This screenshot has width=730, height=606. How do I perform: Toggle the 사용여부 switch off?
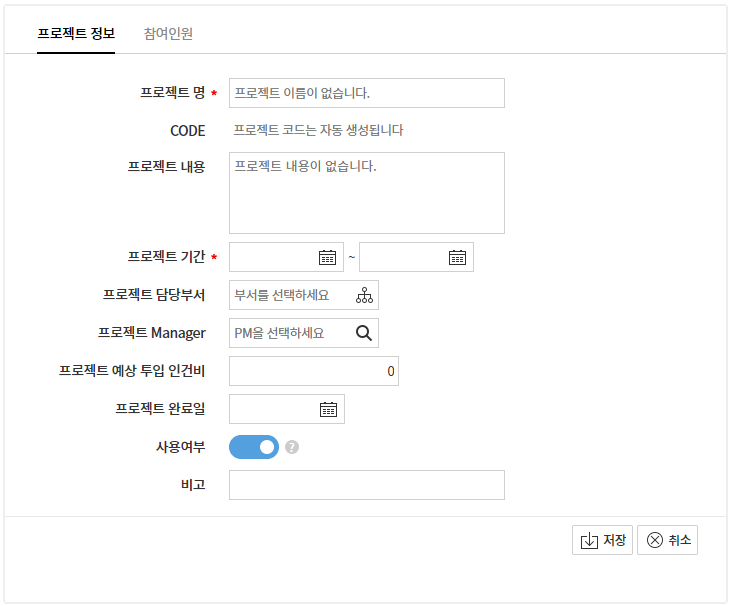[254, 447]
